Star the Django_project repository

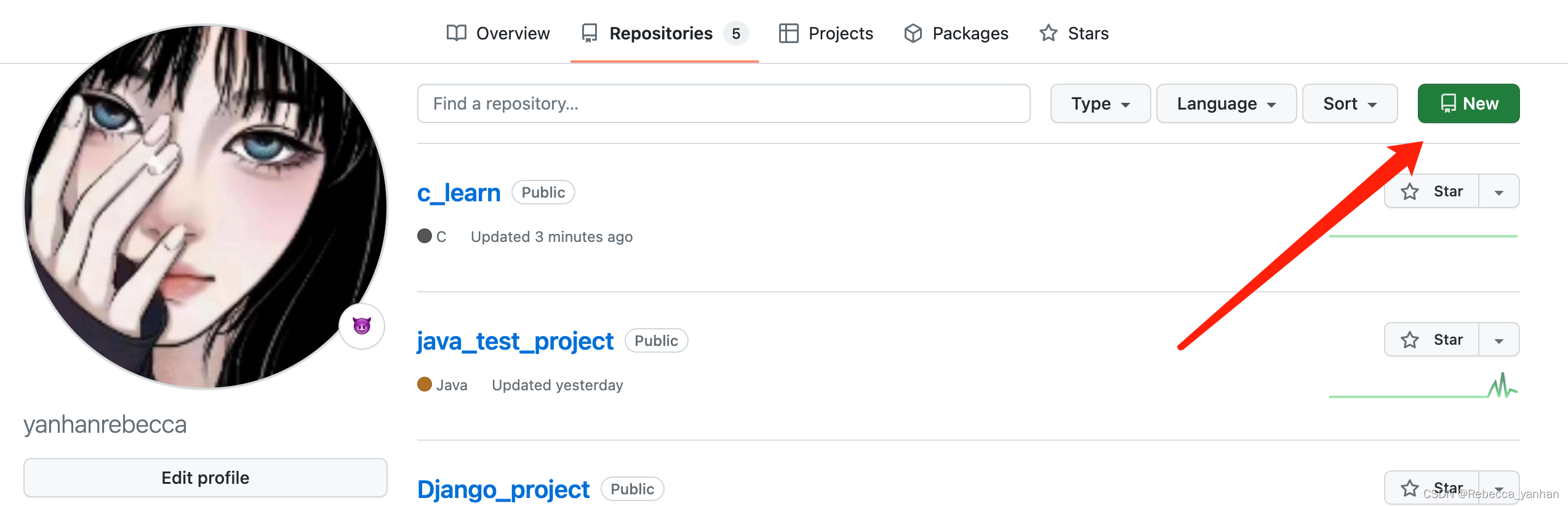(1431, 488)
